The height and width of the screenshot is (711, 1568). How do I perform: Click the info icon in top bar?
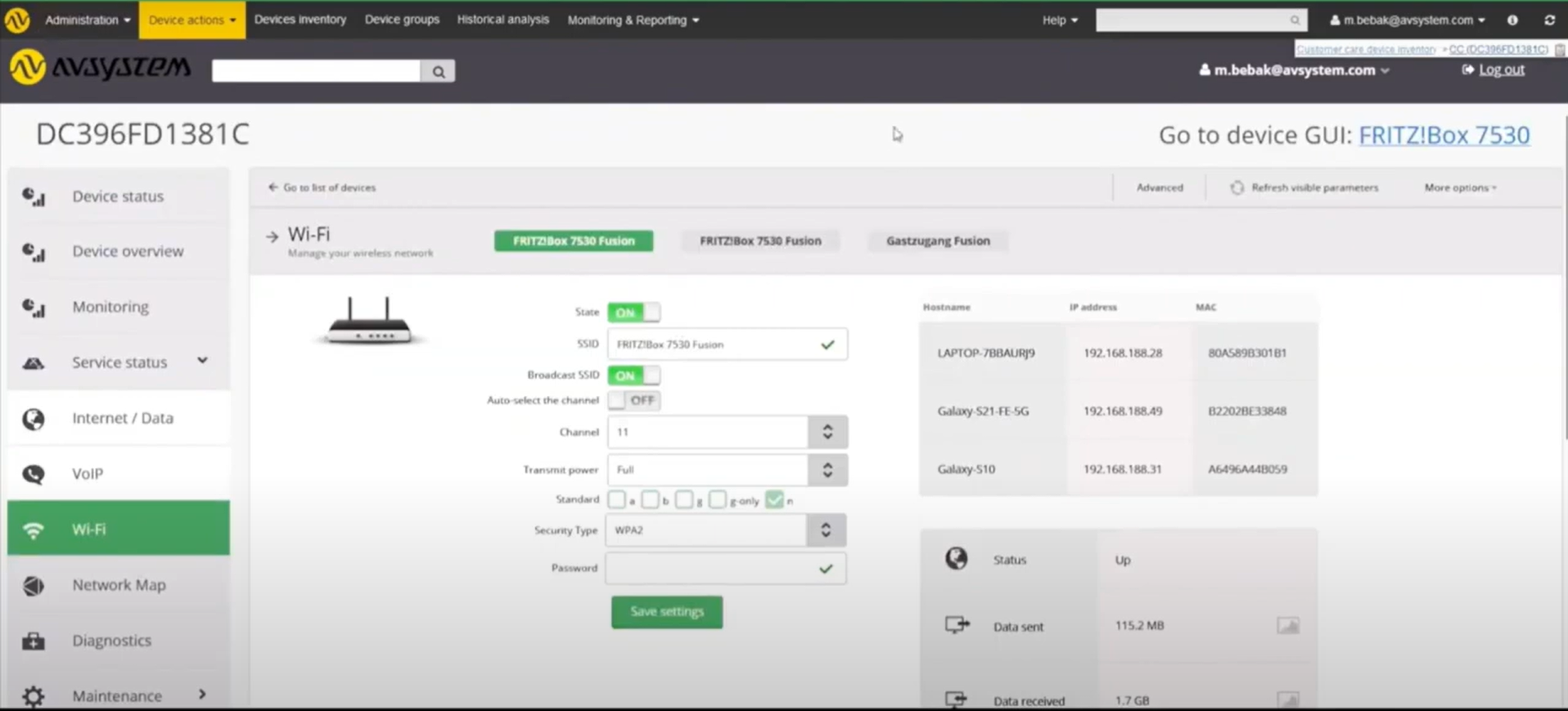coord(1512,20)
